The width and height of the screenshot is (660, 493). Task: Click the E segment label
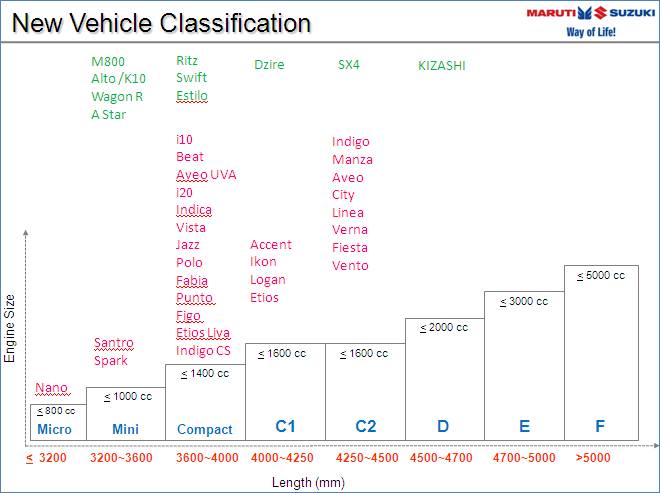pyautogui.click(x=524, y=427)
